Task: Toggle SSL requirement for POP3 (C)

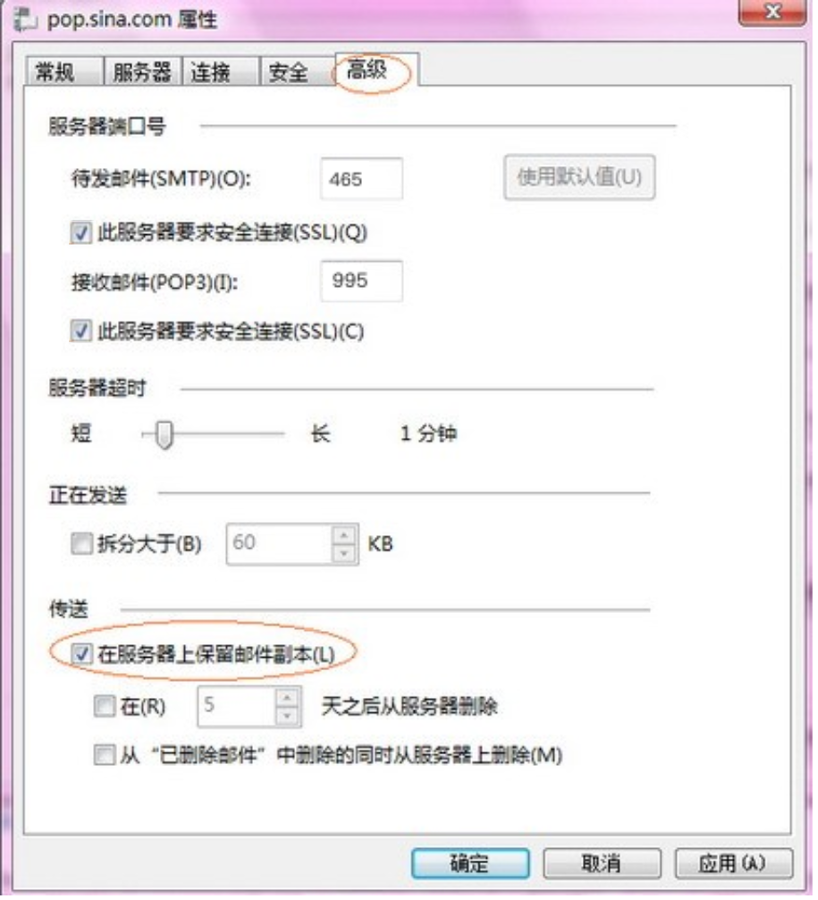Action: [x=81, y=331]
